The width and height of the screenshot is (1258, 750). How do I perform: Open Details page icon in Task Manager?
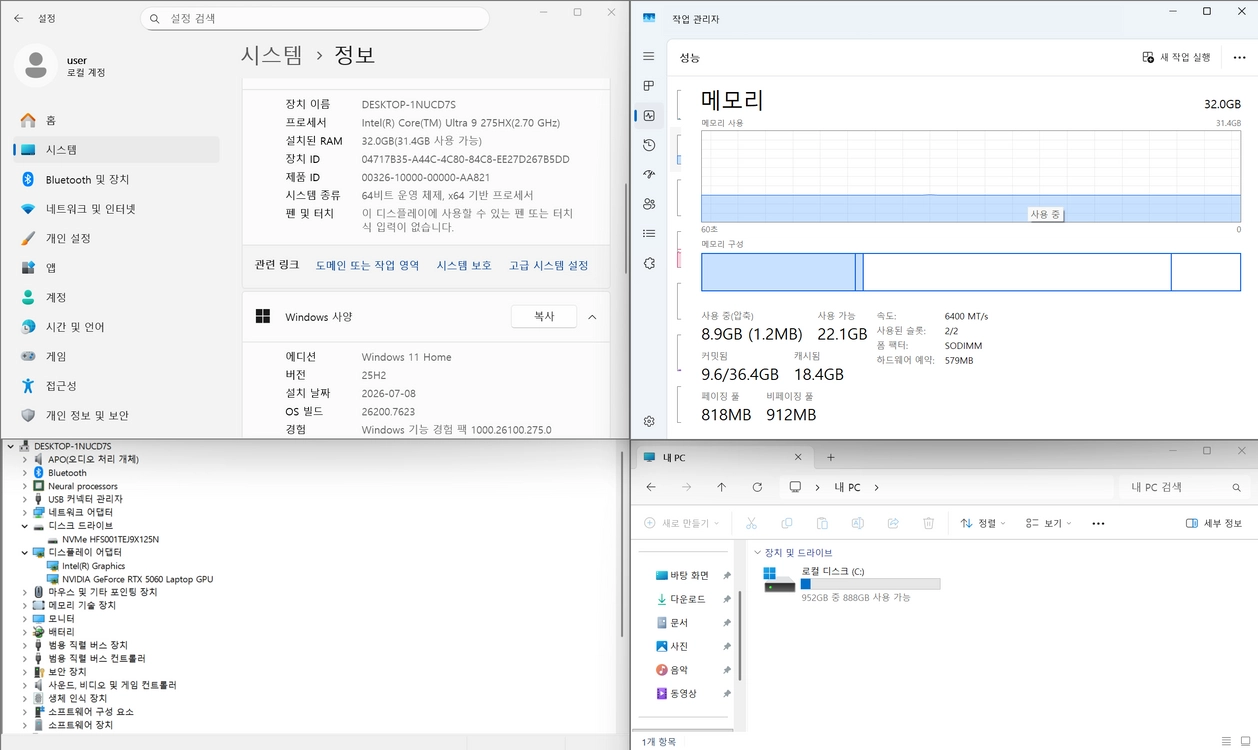(x=649, y=233)
